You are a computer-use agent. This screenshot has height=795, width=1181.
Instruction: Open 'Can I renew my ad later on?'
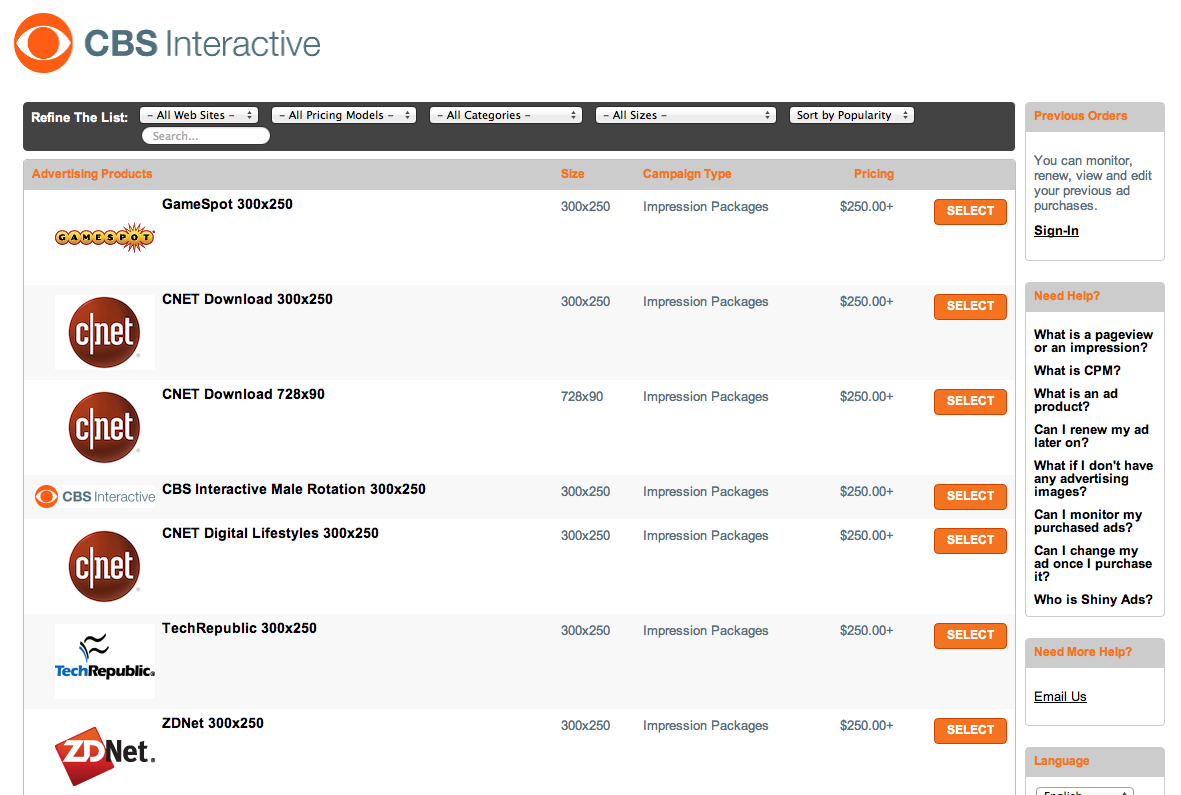[1091, 436]
